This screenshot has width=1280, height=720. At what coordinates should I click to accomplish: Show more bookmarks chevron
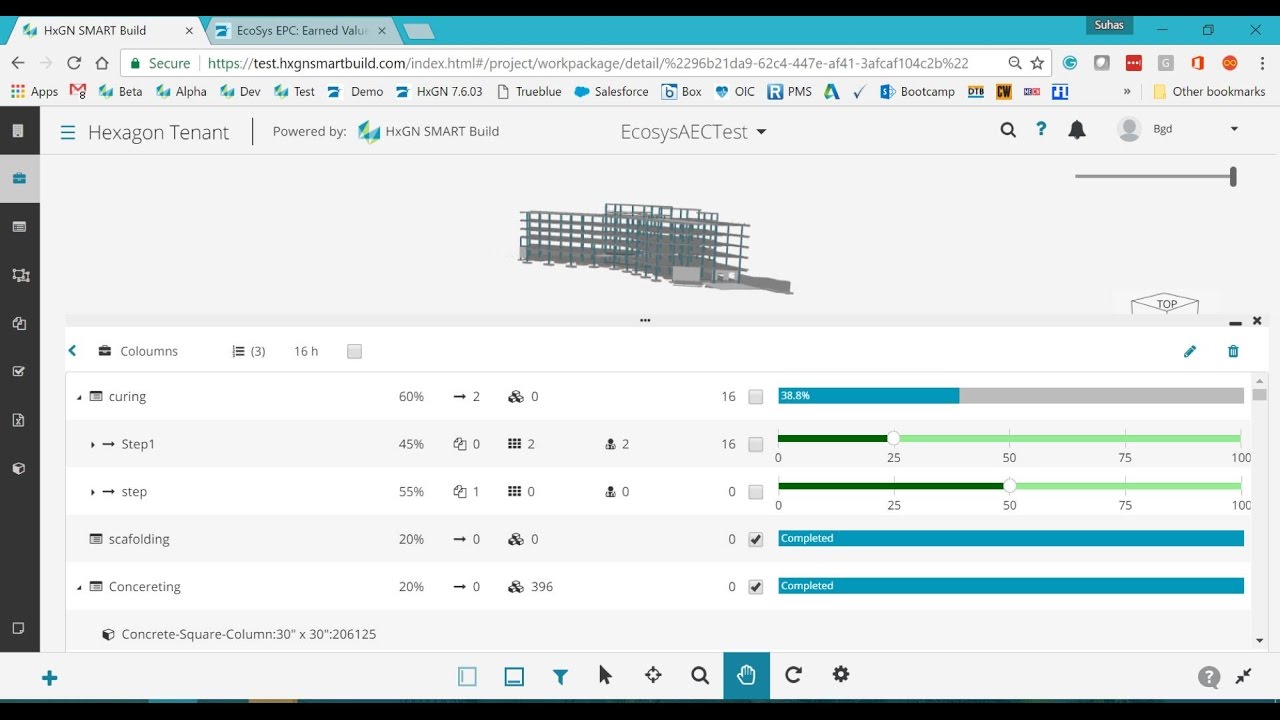coord(1127,91)
